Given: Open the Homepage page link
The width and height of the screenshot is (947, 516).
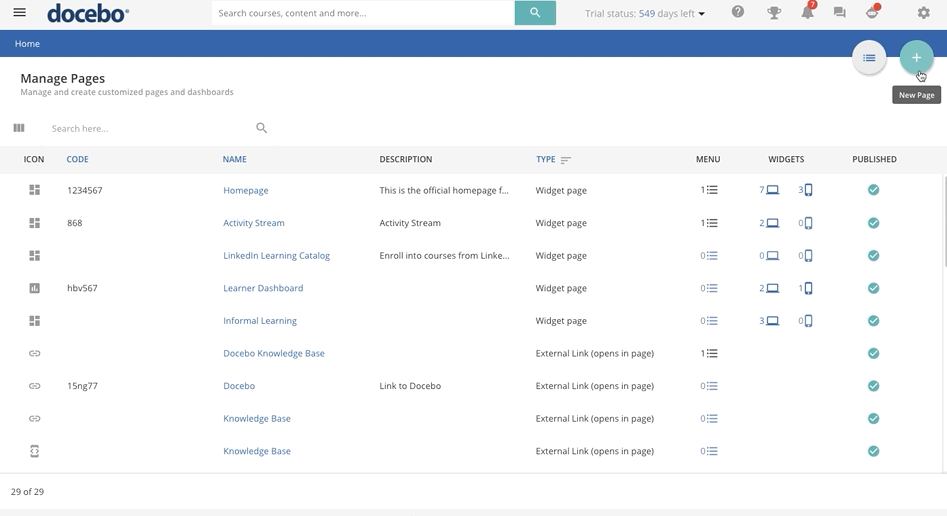Looking at the screenshot, I should pos(246,190).
